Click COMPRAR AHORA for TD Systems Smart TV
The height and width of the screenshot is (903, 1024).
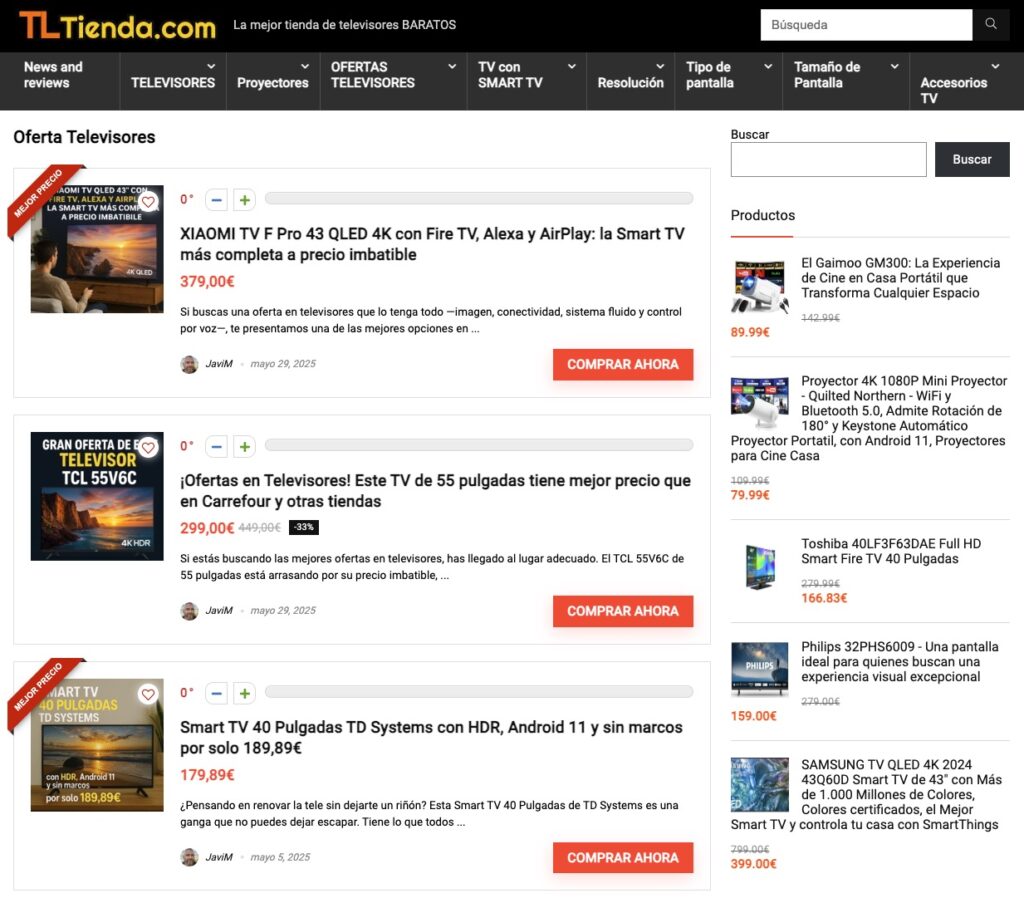tap(622, 858)
